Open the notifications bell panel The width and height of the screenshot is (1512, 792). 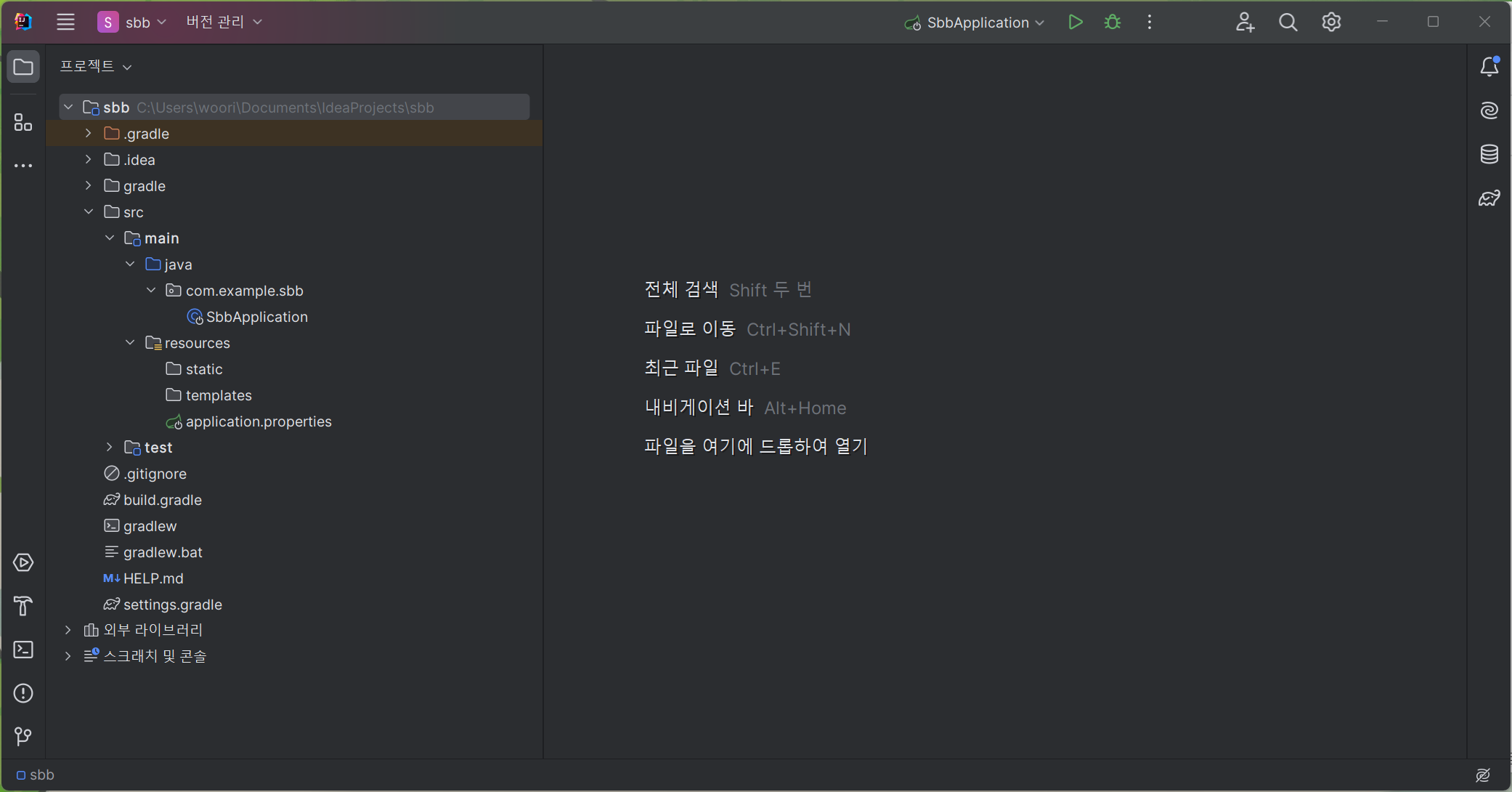[x=1489, y=67]
